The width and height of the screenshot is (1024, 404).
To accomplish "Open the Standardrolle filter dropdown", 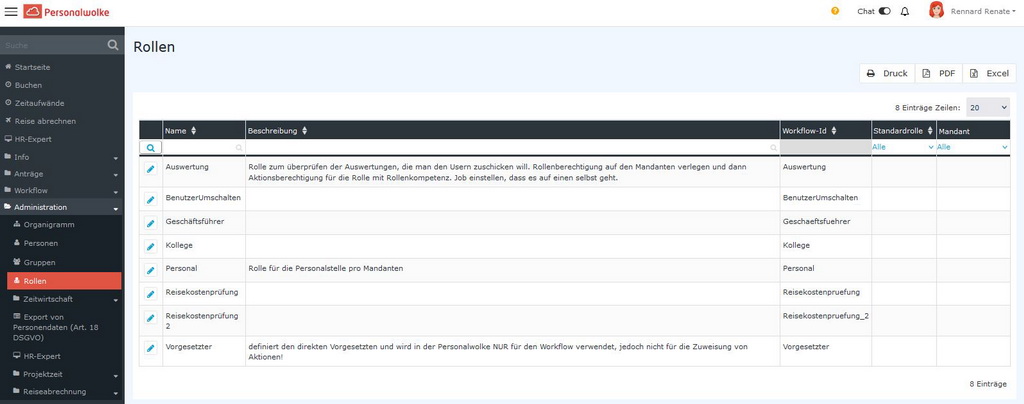I will coord(903,147).
